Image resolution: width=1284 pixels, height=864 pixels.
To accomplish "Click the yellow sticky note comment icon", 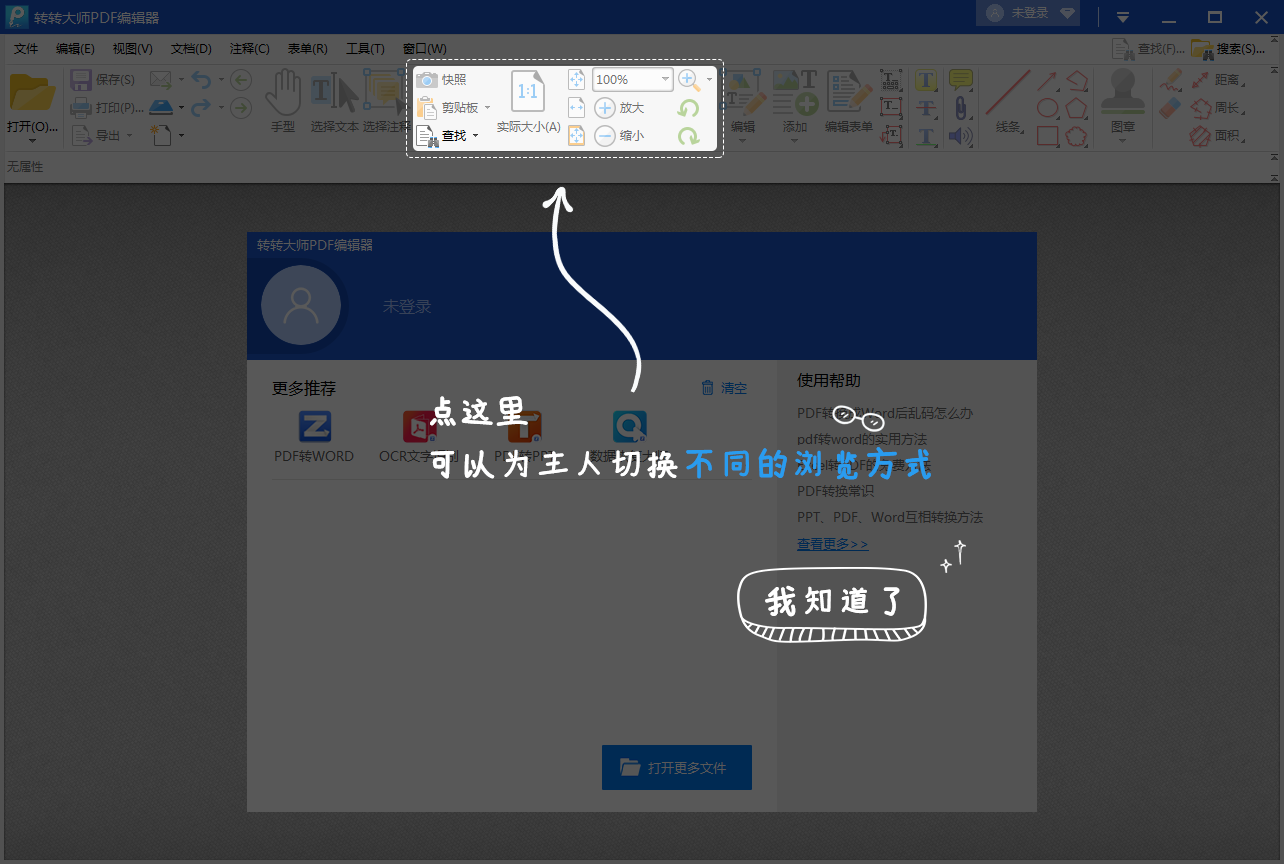I will (960, 80).
